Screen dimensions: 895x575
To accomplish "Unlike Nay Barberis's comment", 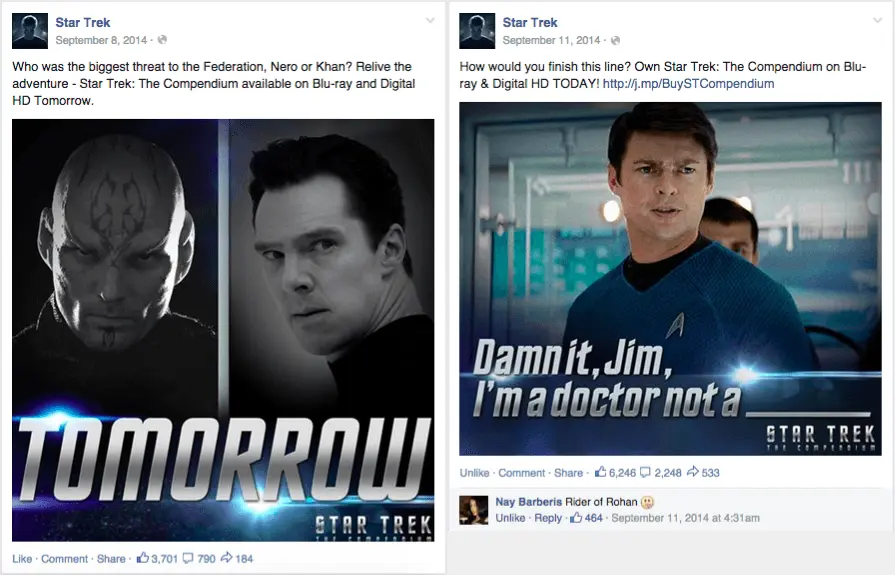I will (x=510, y=518).
